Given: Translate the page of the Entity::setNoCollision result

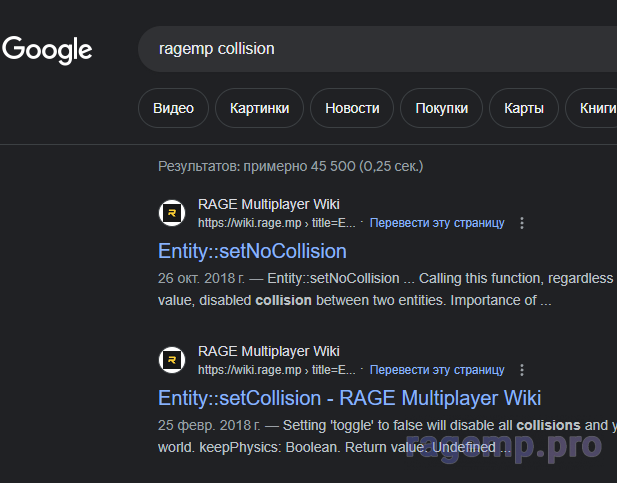Looking at the screenshot, I should click(437, 223).
